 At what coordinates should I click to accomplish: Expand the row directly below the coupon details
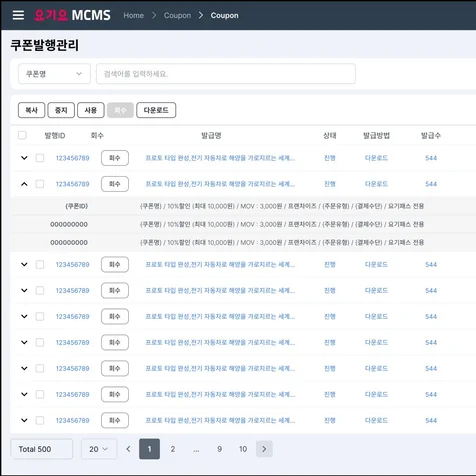(24, 265)
